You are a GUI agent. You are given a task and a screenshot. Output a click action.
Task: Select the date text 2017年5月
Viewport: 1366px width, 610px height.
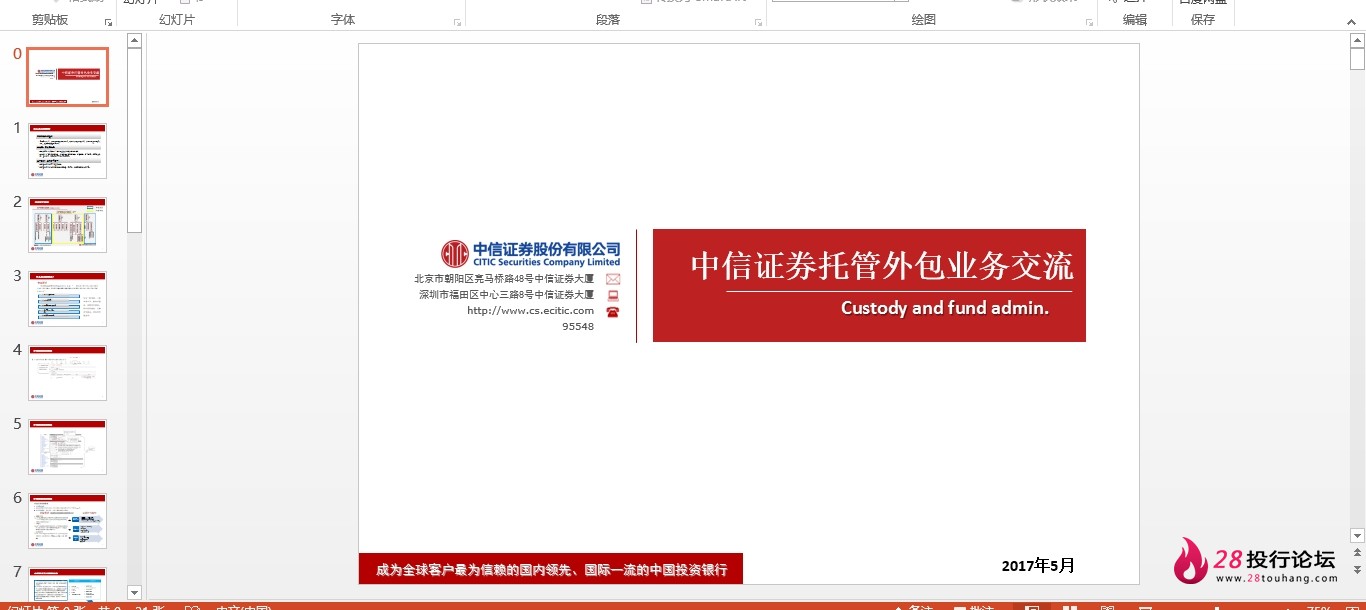(1038, 566)
